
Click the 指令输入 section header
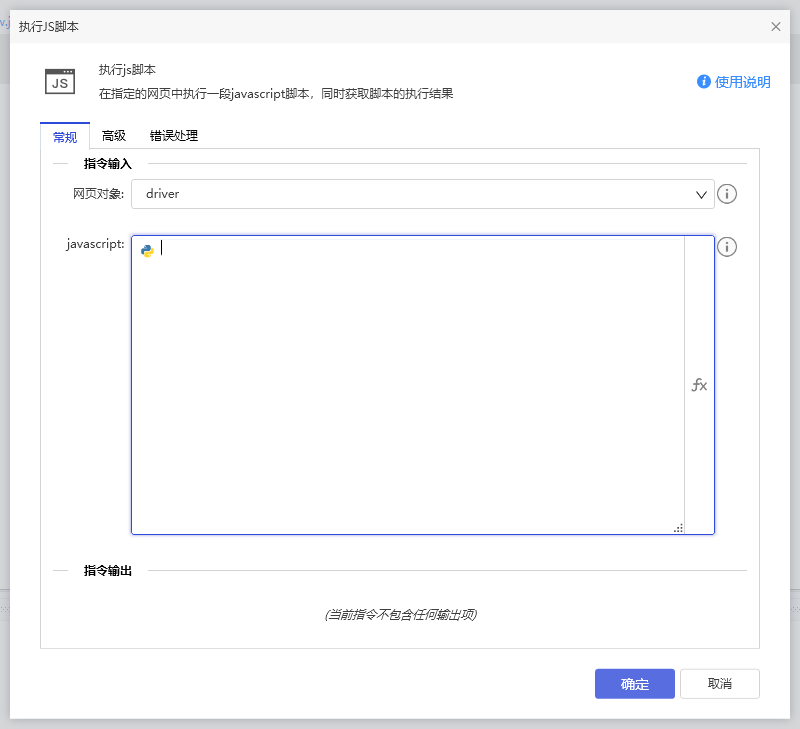[107, 163]
